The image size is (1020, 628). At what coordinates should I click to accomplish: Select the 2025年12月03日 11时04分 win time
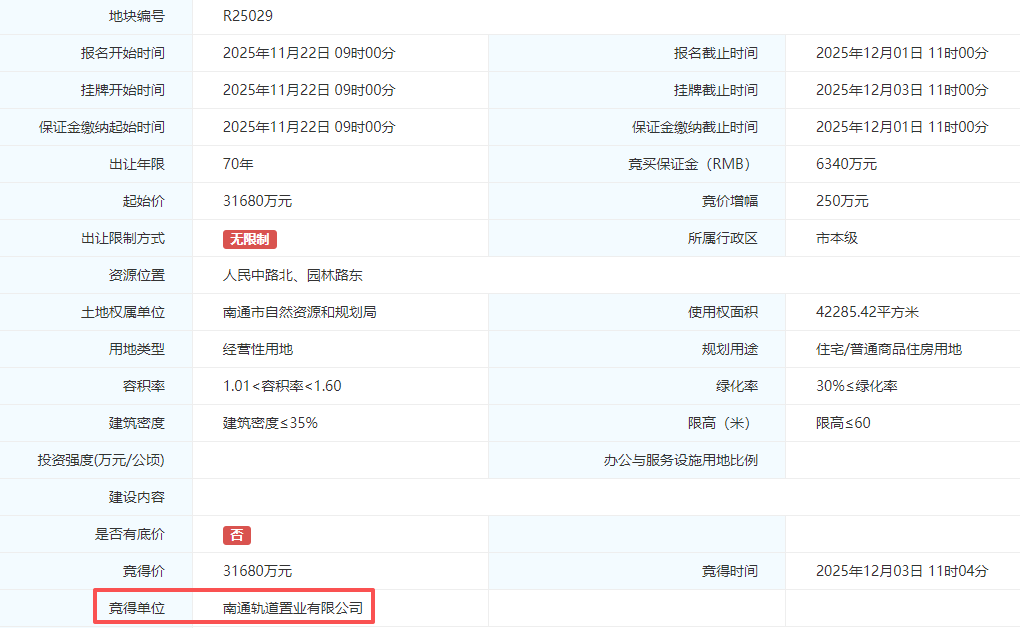[901, 571]
